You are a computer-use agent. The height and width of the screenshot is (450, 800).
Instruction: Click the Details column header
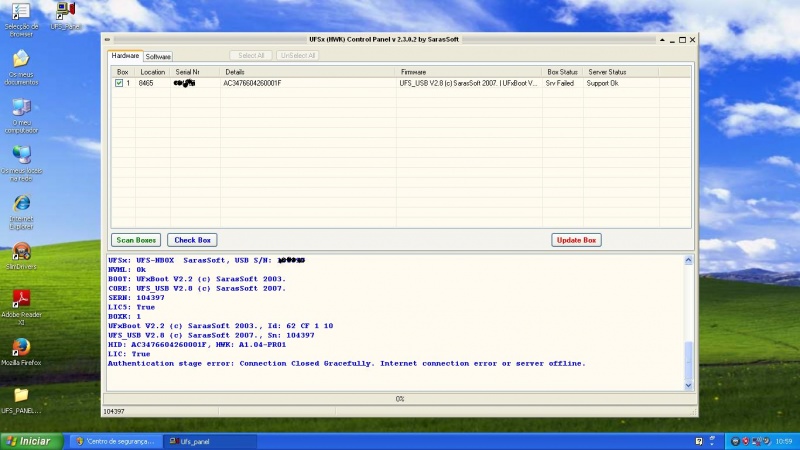[x=308, y=72]
